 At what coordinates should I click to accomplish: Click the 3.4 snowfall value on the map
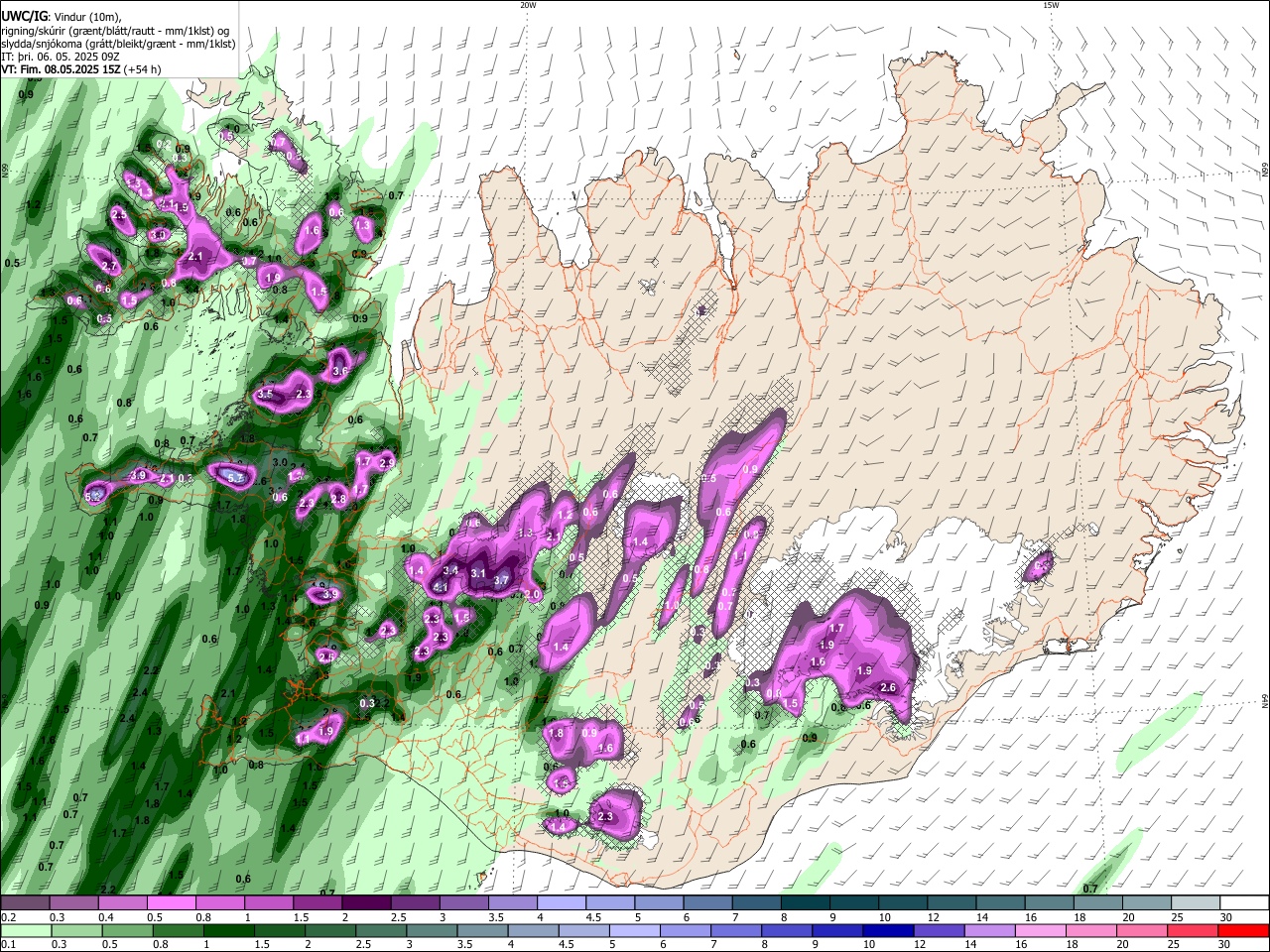point(450,570)
